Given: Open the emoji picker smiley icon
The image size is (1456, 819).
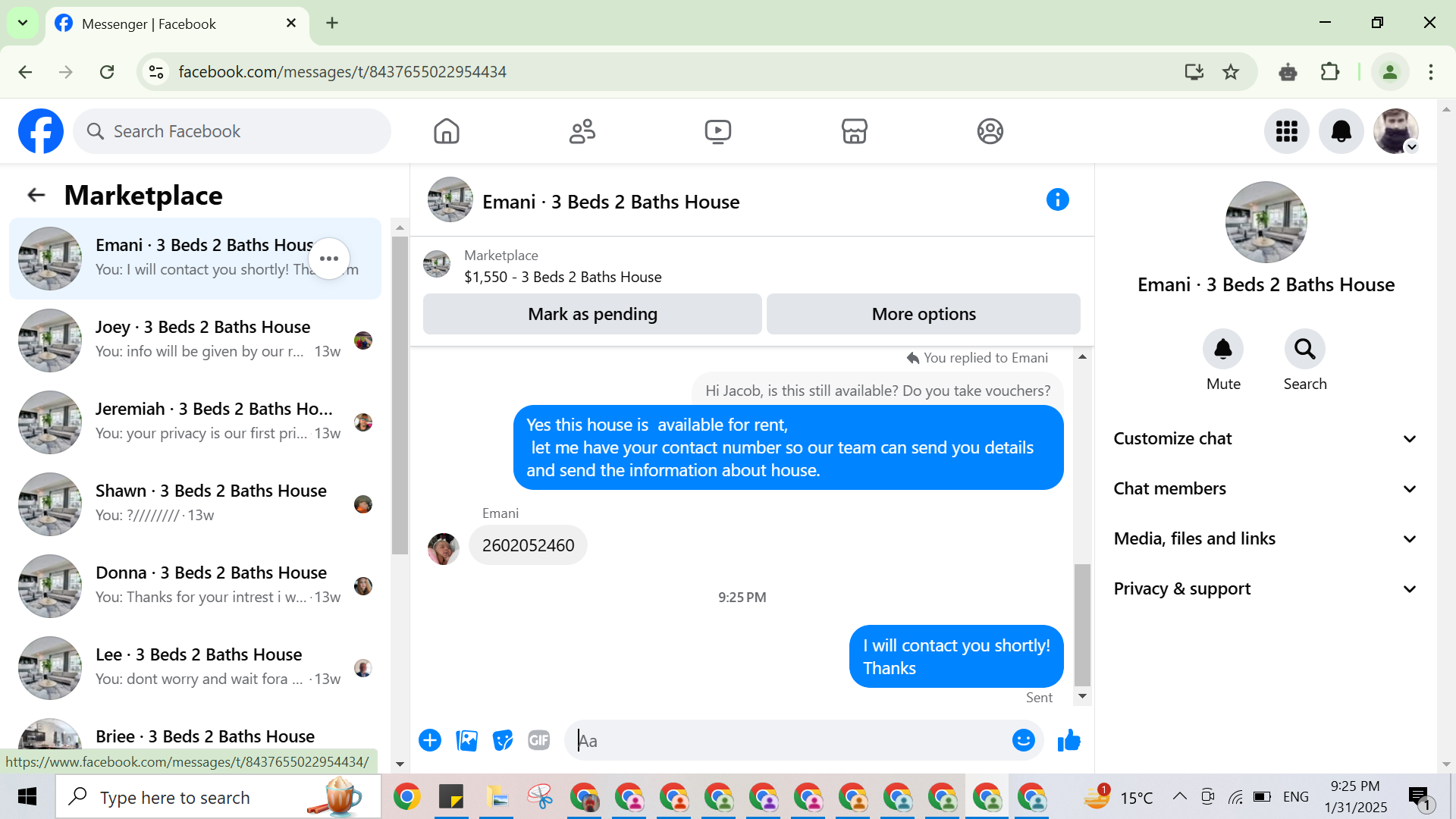Looking at the screenshot, I should (1024, 740).
